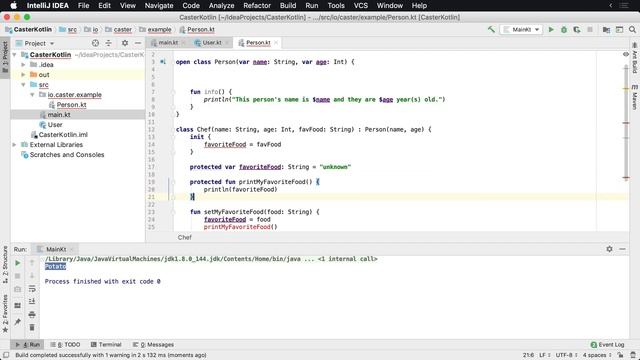The image size is (640, 360).
Task: Rerun MainKt from the Run panel
Action: coord(18,263)
